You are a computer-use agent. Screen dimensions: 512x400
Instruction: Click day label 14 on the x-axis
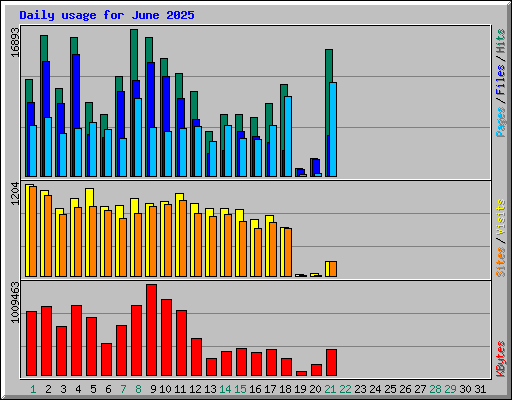tap(225, 389)
